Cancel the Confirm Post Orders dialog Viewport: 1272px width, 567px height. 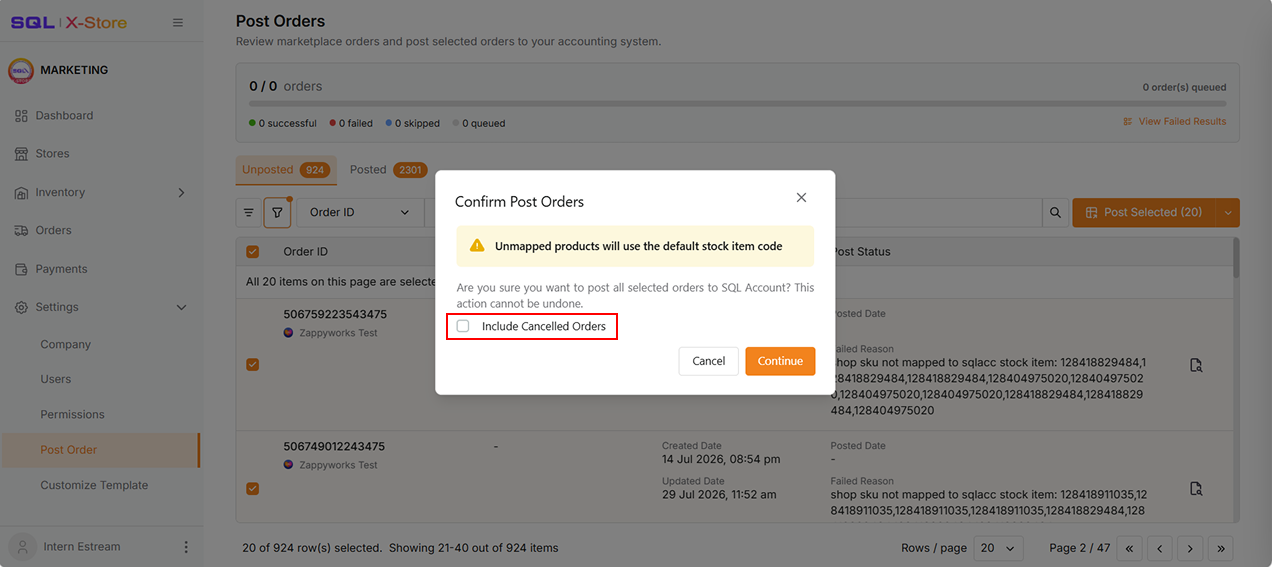point(709,361)
